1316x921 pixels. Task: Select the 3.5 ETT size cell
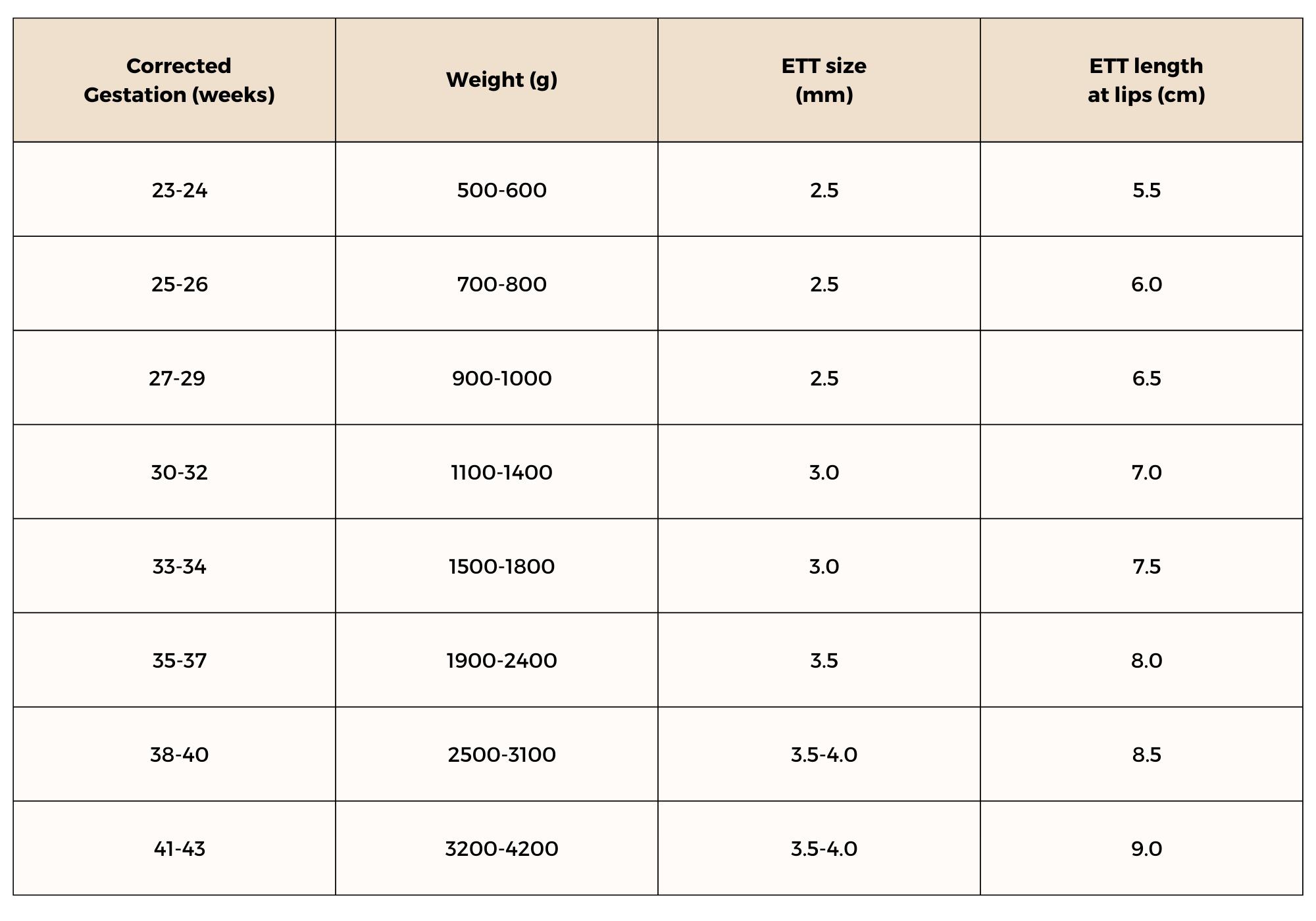coord(824,660)
